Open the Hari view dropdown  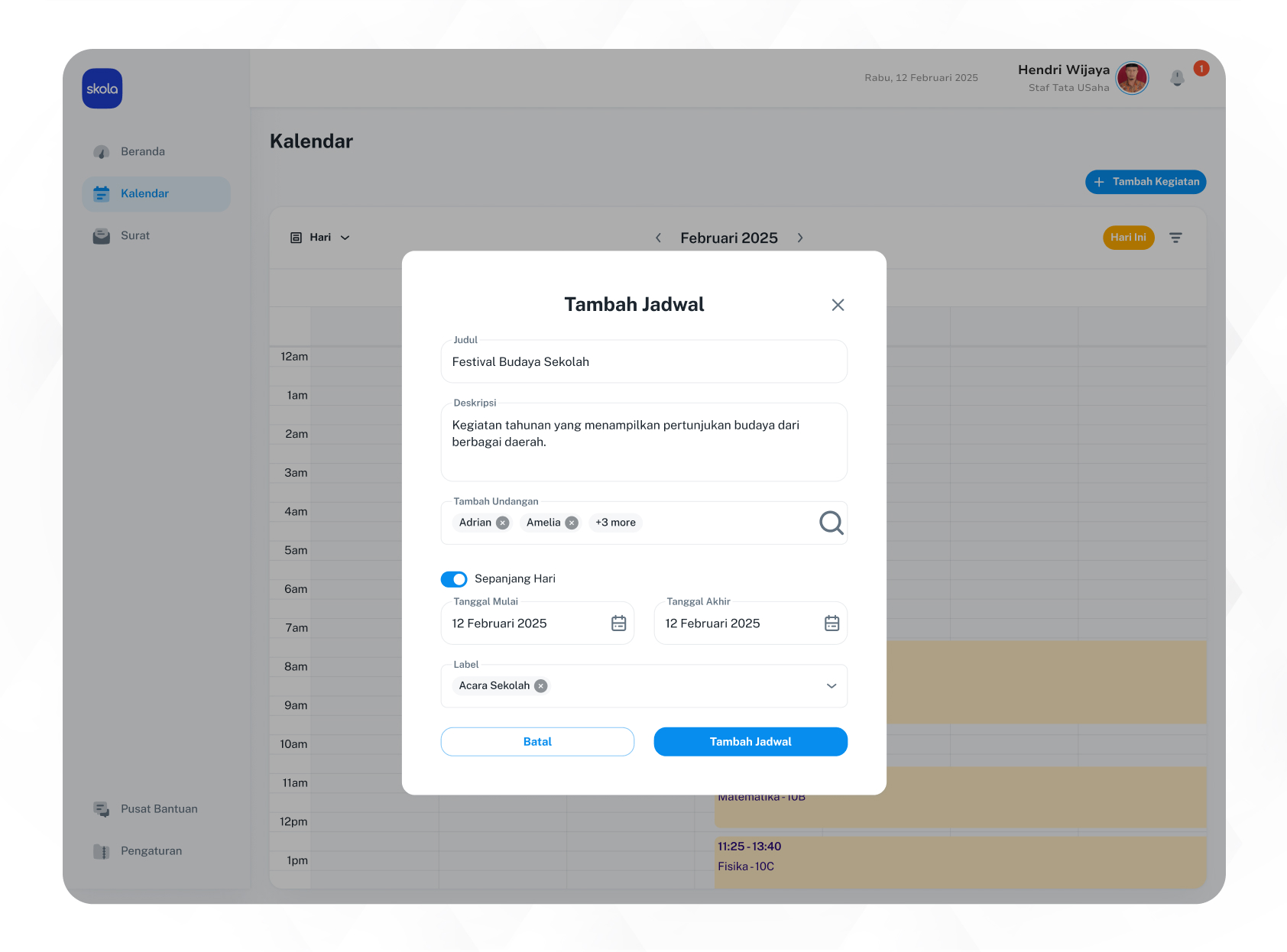(321, 238)
